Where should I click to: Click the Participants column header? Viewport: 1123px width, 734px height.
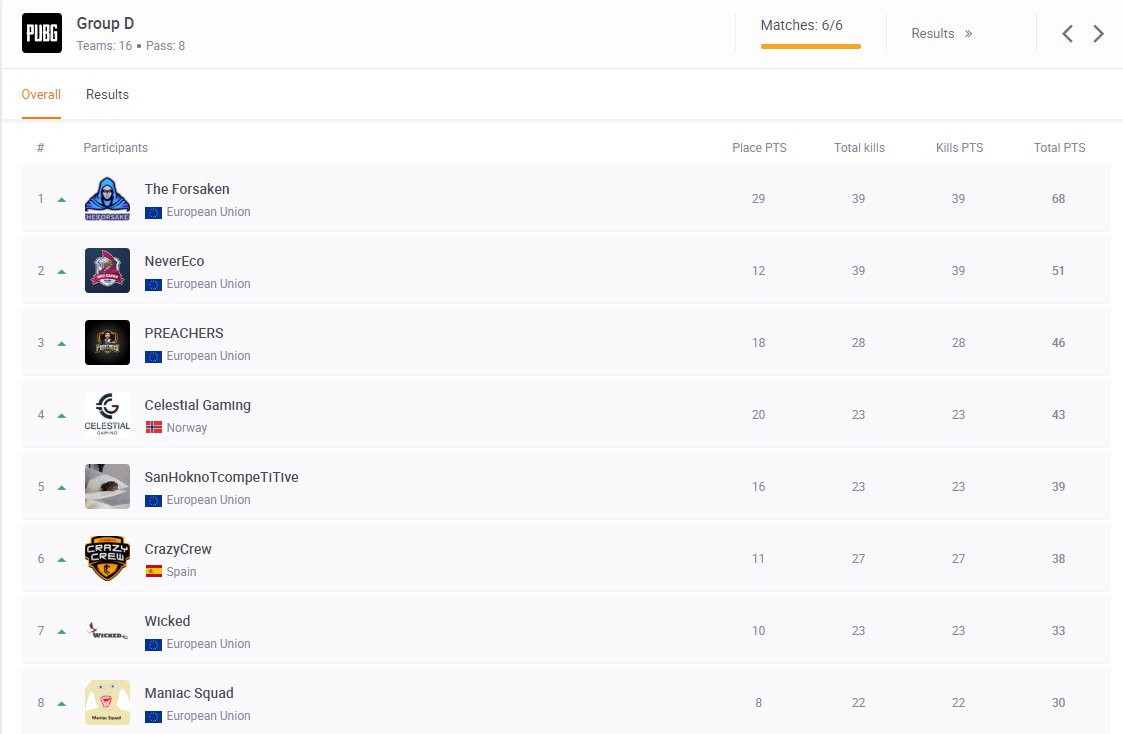tap(115, 148)
